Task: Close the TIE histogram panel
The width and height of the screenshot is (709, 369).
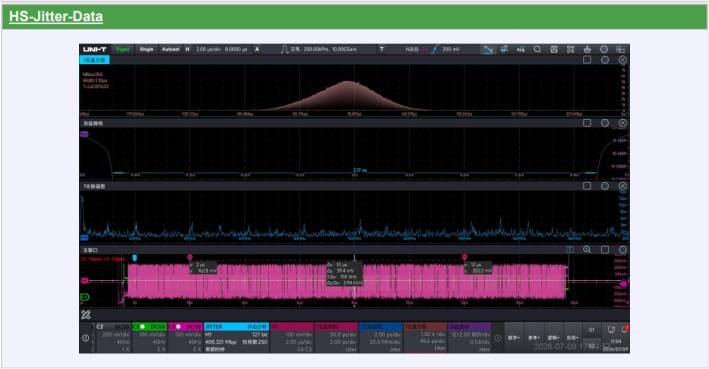Action: (x=623, y=60)
